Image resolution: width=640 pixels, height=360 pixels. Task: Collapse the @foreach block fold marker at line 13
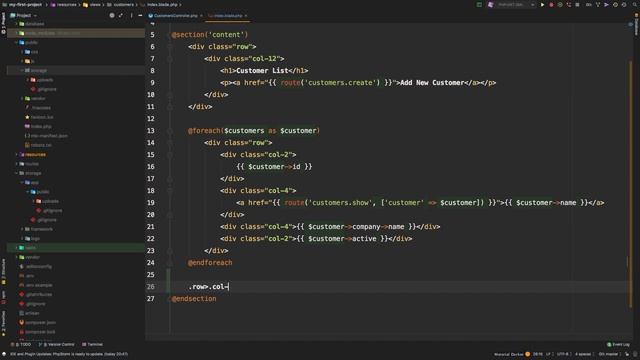(x=169, y=131)
